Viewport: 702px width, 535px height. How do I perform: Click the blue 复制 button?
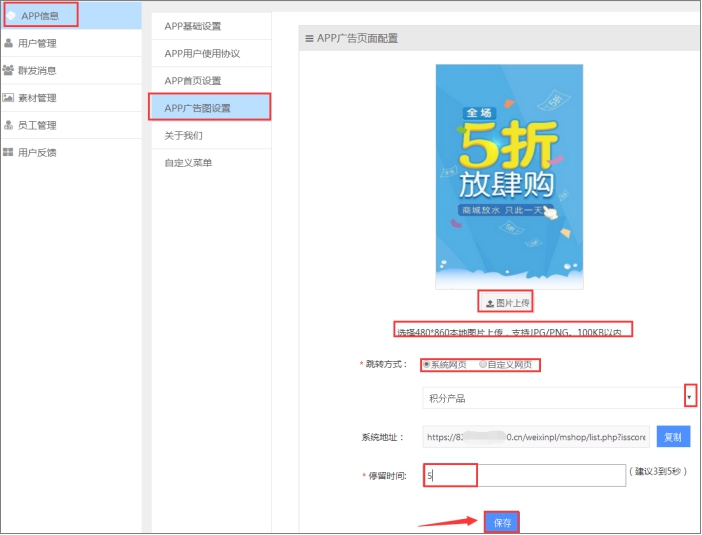tap(673, 437)
